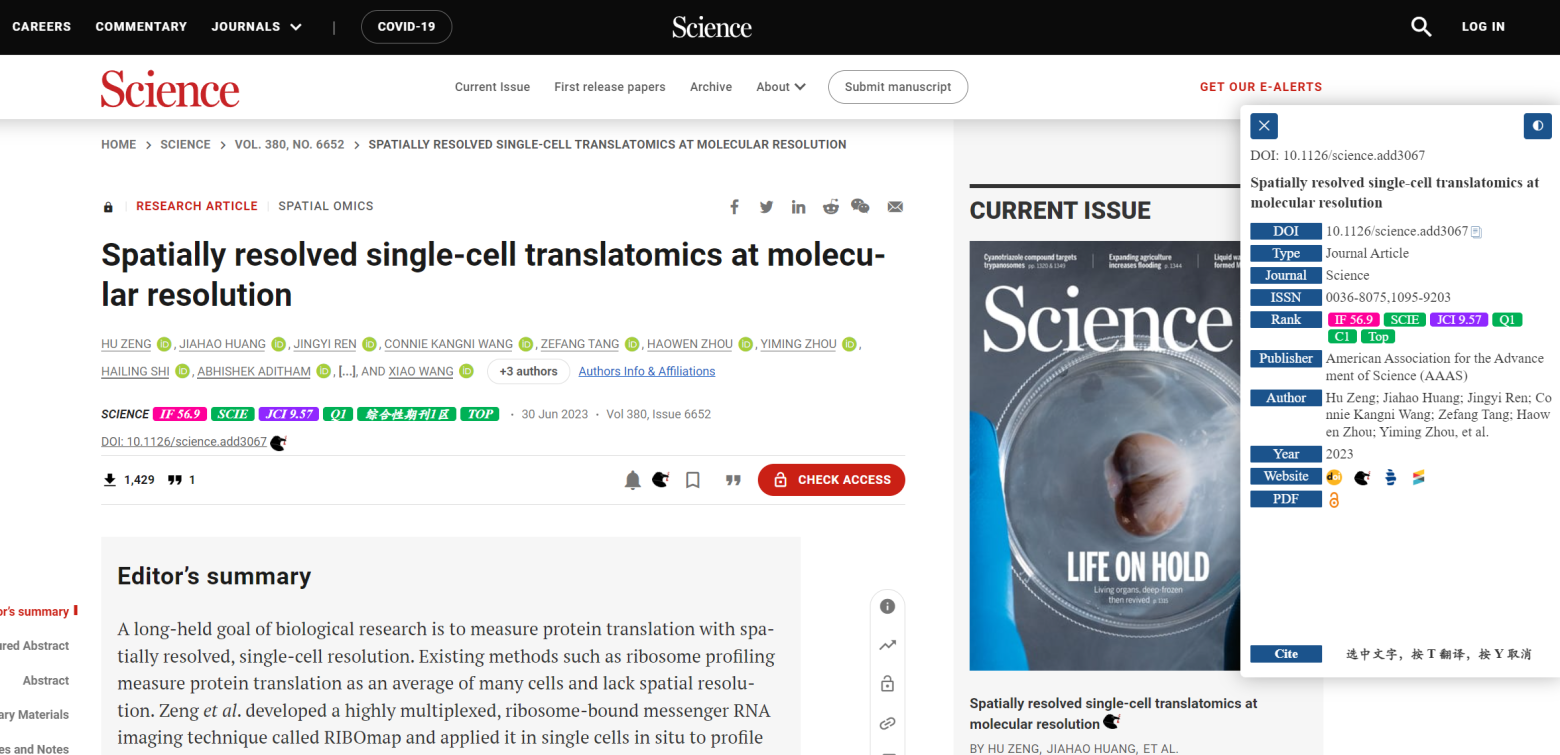The width and height of the screenshot is (1560, 755).
Task: Click the info icon in side toolbar
Action: click(x=887, y=606)
